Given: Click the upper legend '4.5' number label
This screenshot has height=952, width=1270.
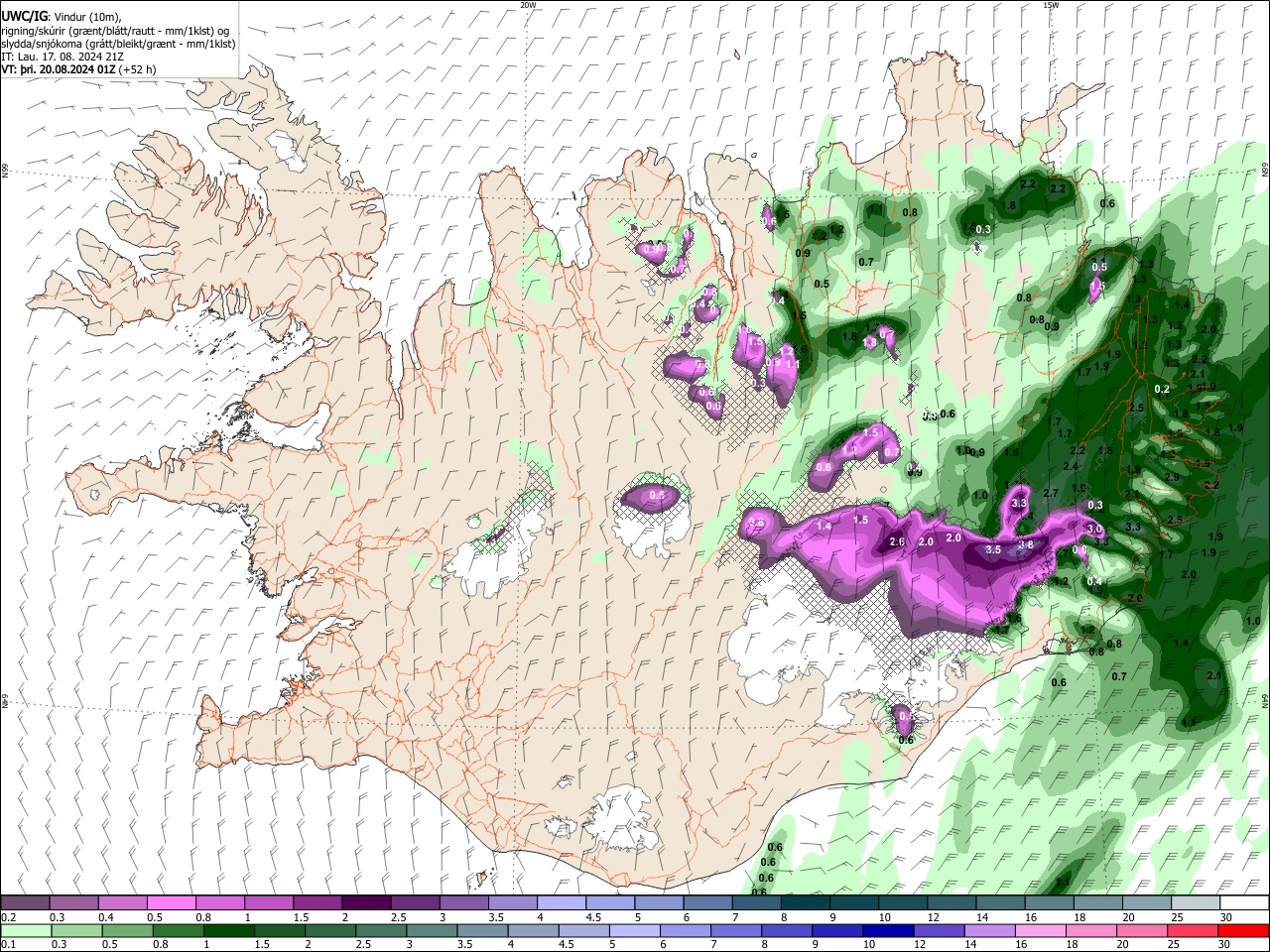Looking at the screenshot, I should pos(594,917).
